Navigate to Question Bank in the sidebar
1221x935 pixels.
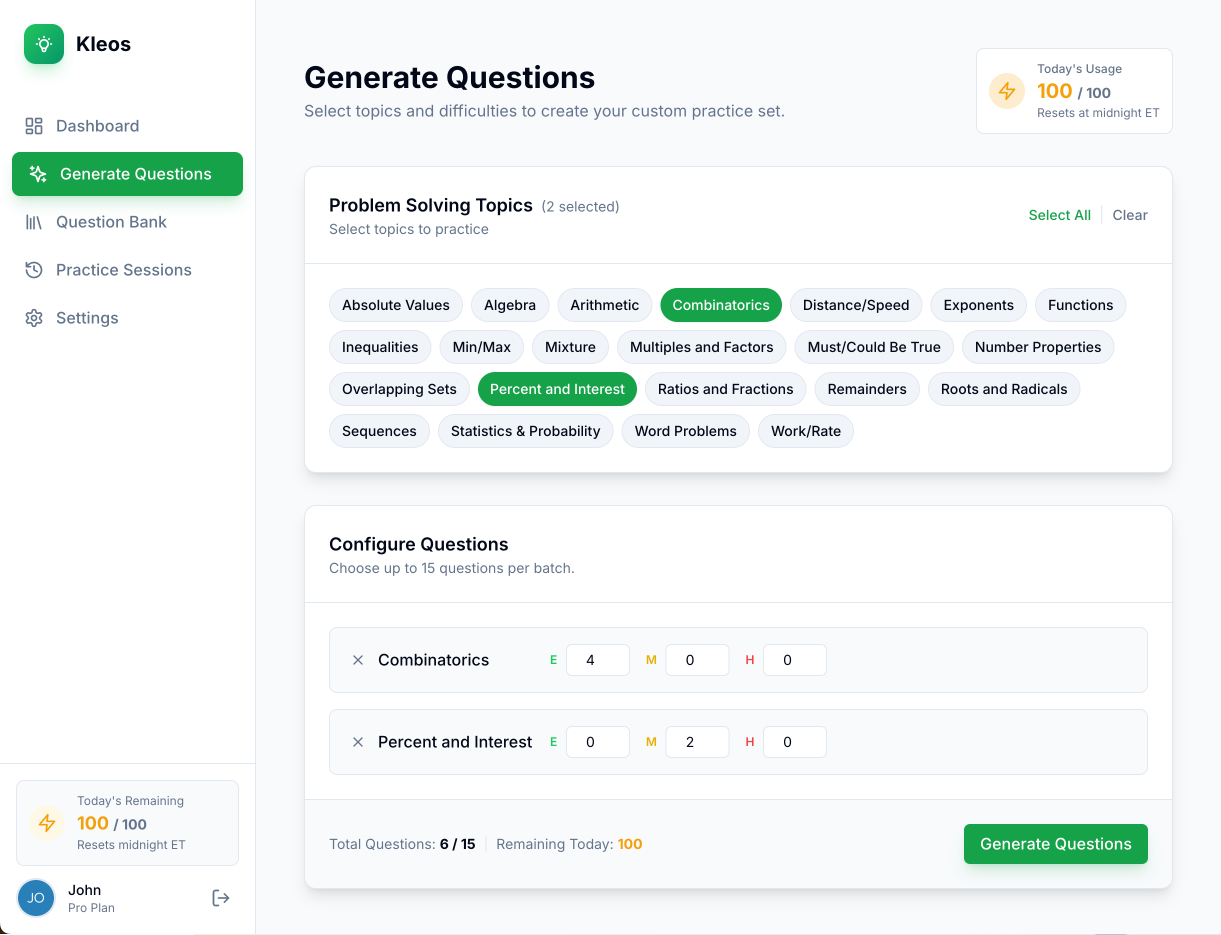(x=109, y=221)
